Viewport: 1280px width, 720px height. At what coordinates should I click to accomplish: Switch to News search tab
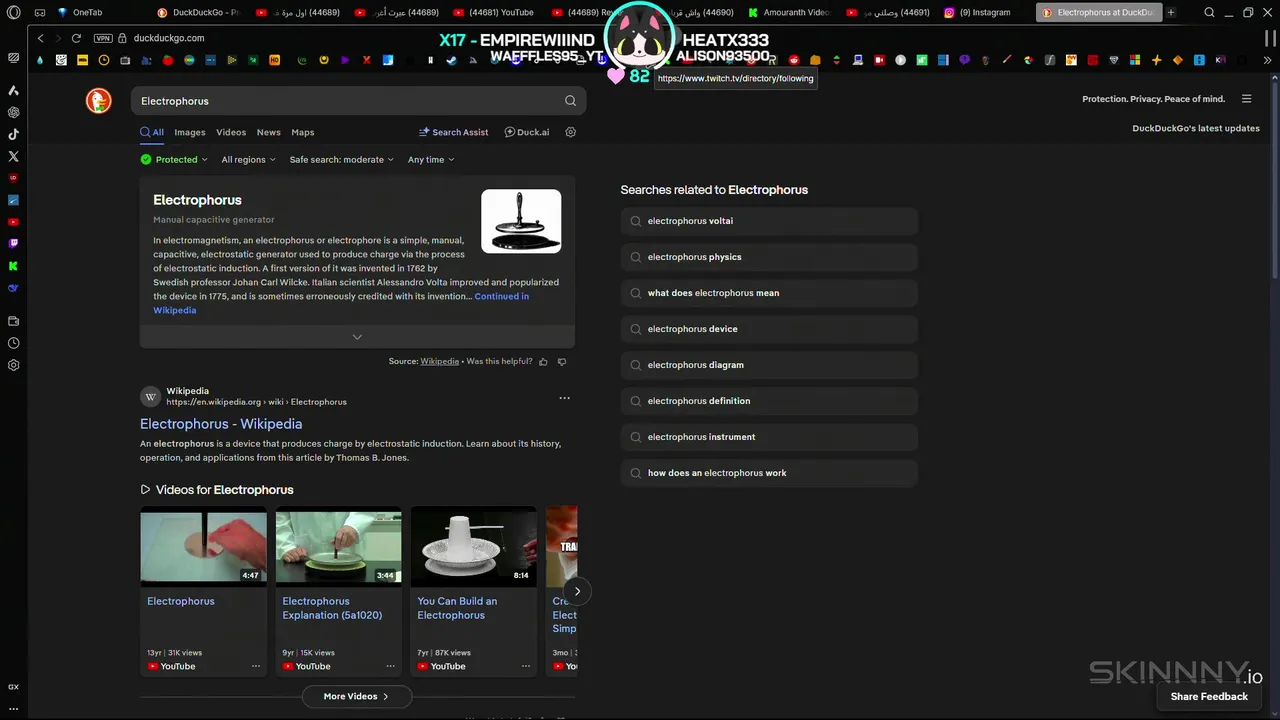coord(269,132)
